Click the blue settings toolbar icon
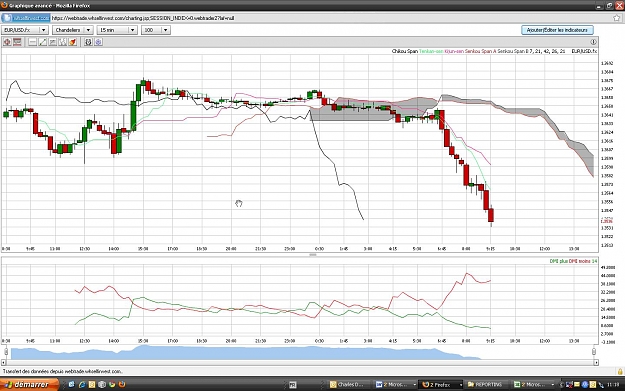 tap(98, 42)
